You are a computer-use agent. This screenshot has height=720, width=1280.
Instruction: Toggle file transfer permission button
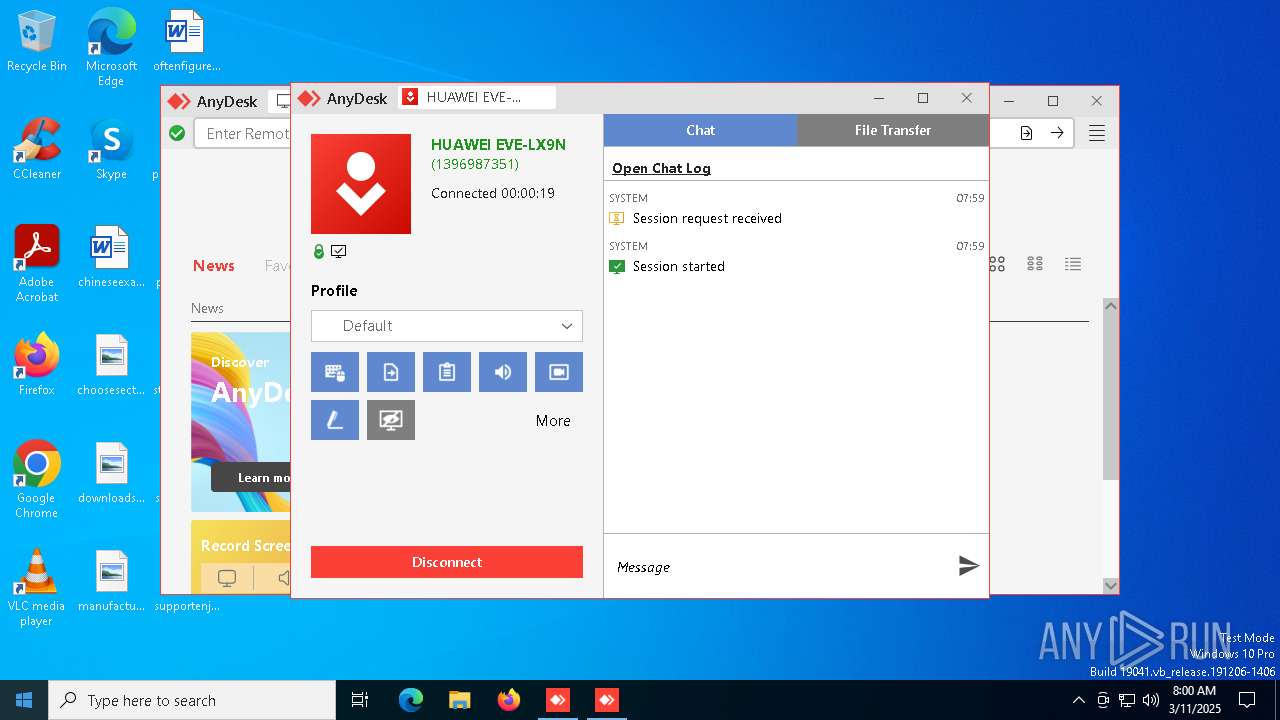(391, 372)
